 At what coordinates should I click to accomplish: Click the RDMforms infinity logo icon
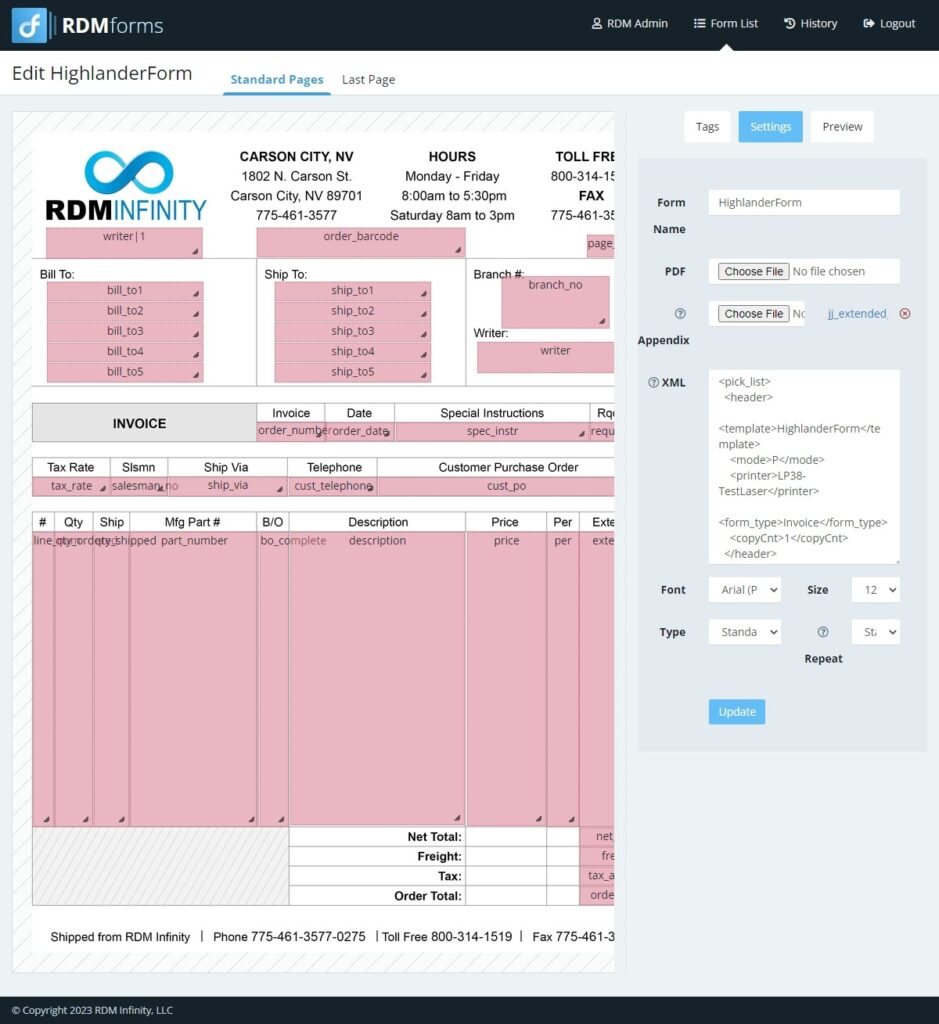(x=29, y=23)
